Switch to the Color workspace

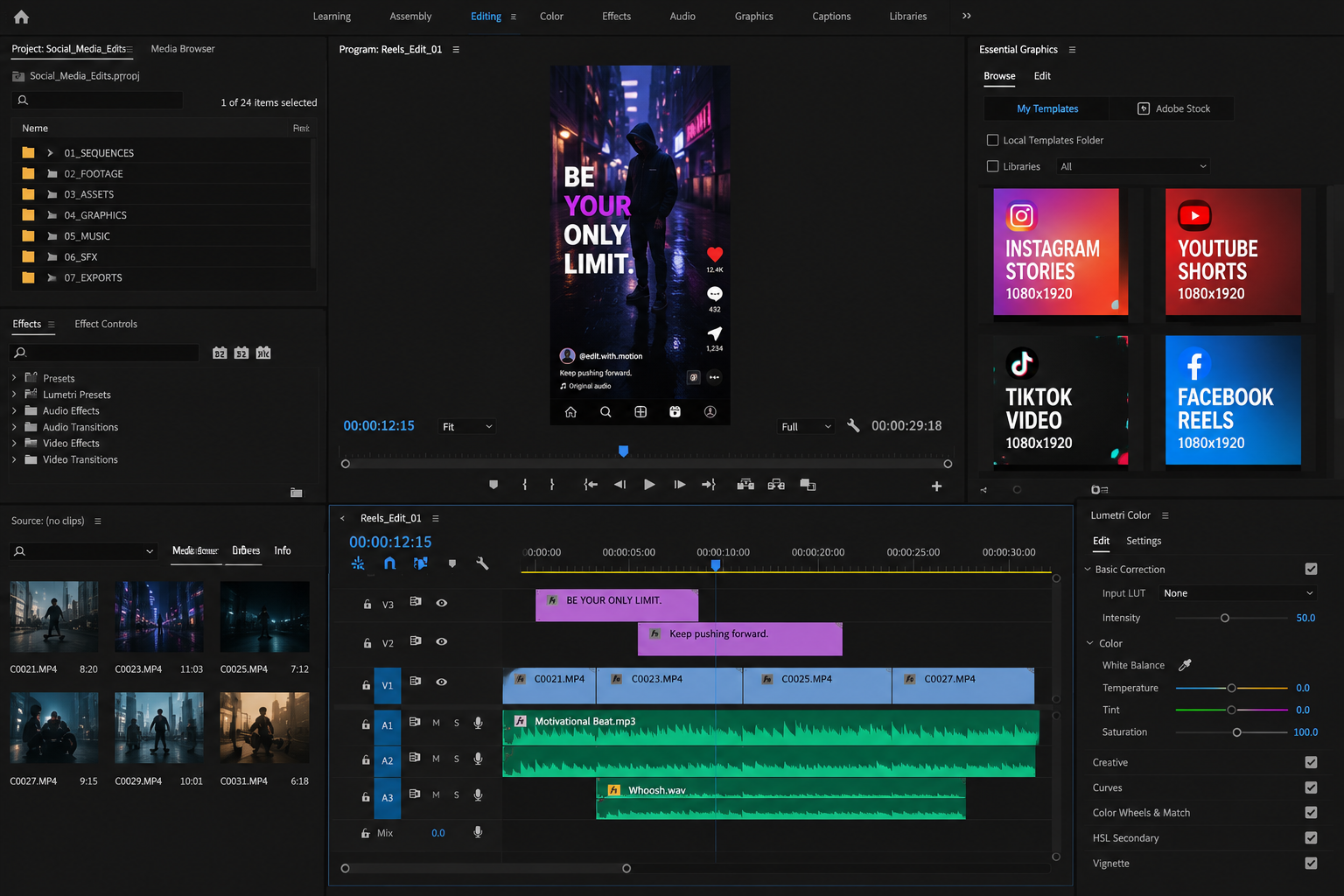(551, 17)
